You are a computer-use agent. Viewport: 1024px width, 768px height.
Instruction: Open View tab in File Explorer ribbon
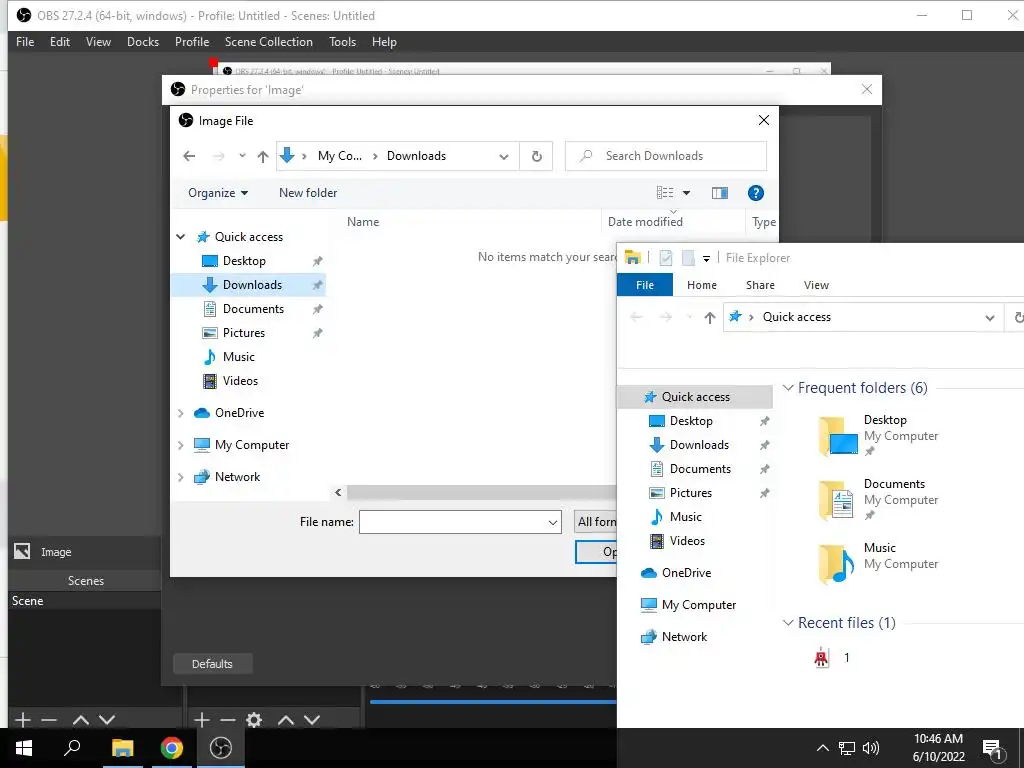tap(816, 285)
